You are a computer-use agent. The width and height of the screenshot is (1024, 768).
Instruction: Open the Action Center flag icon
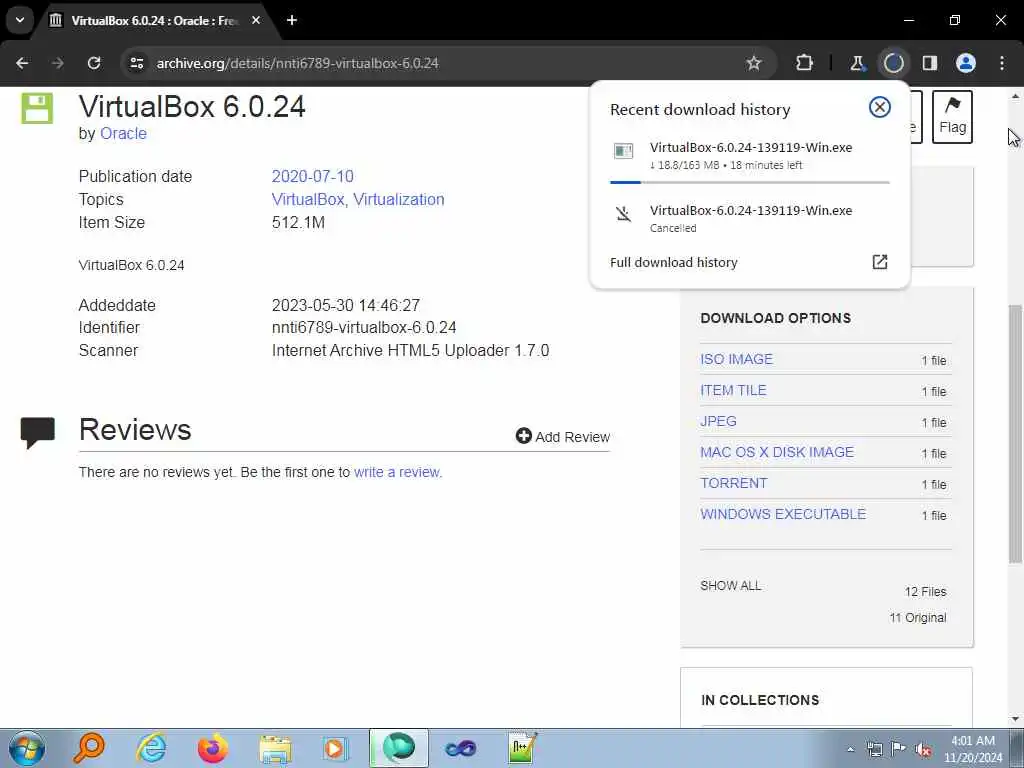(899, 749)
